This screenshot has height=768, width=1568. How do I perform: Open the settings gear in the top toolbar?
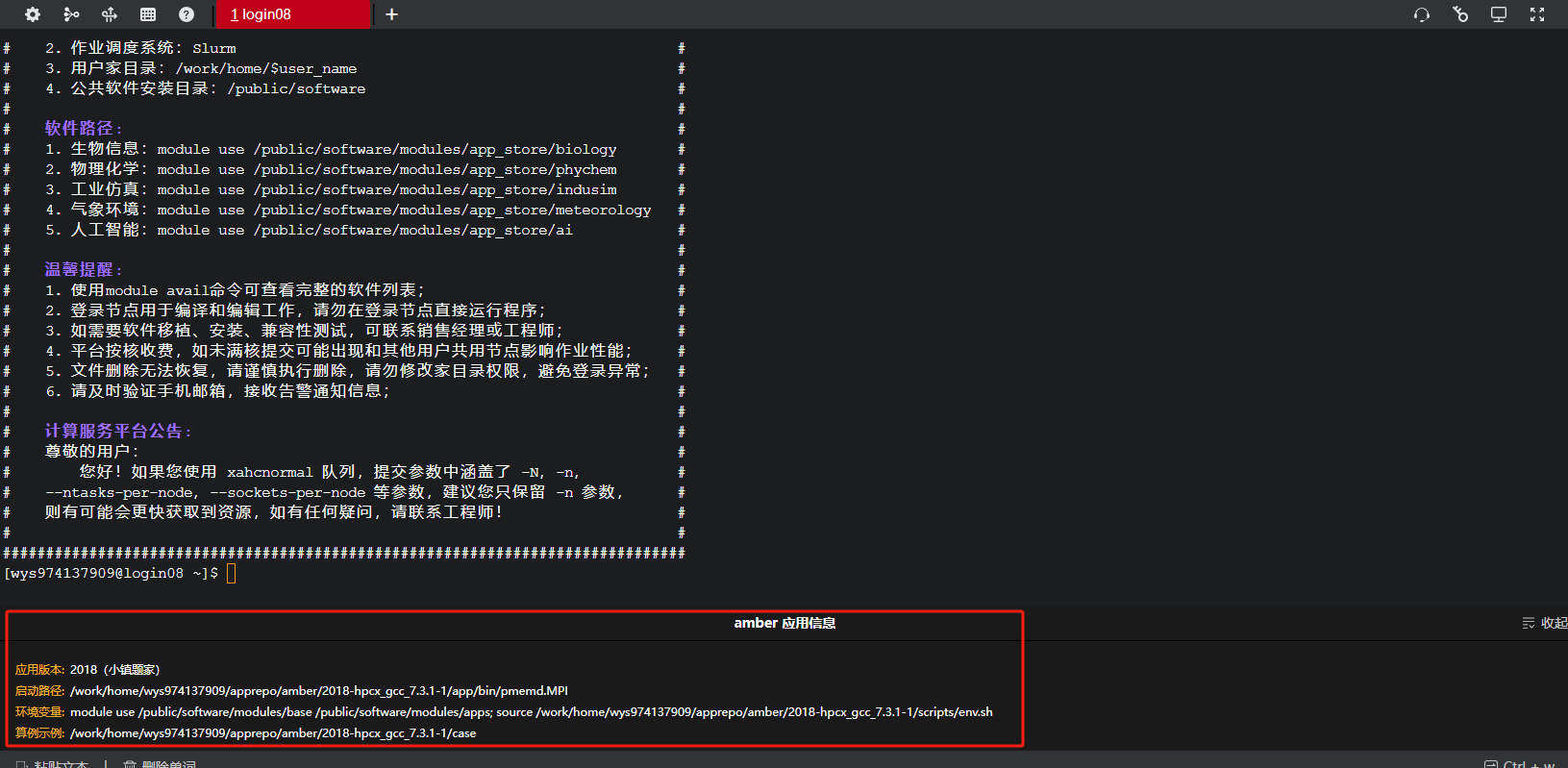pos(33,14)
